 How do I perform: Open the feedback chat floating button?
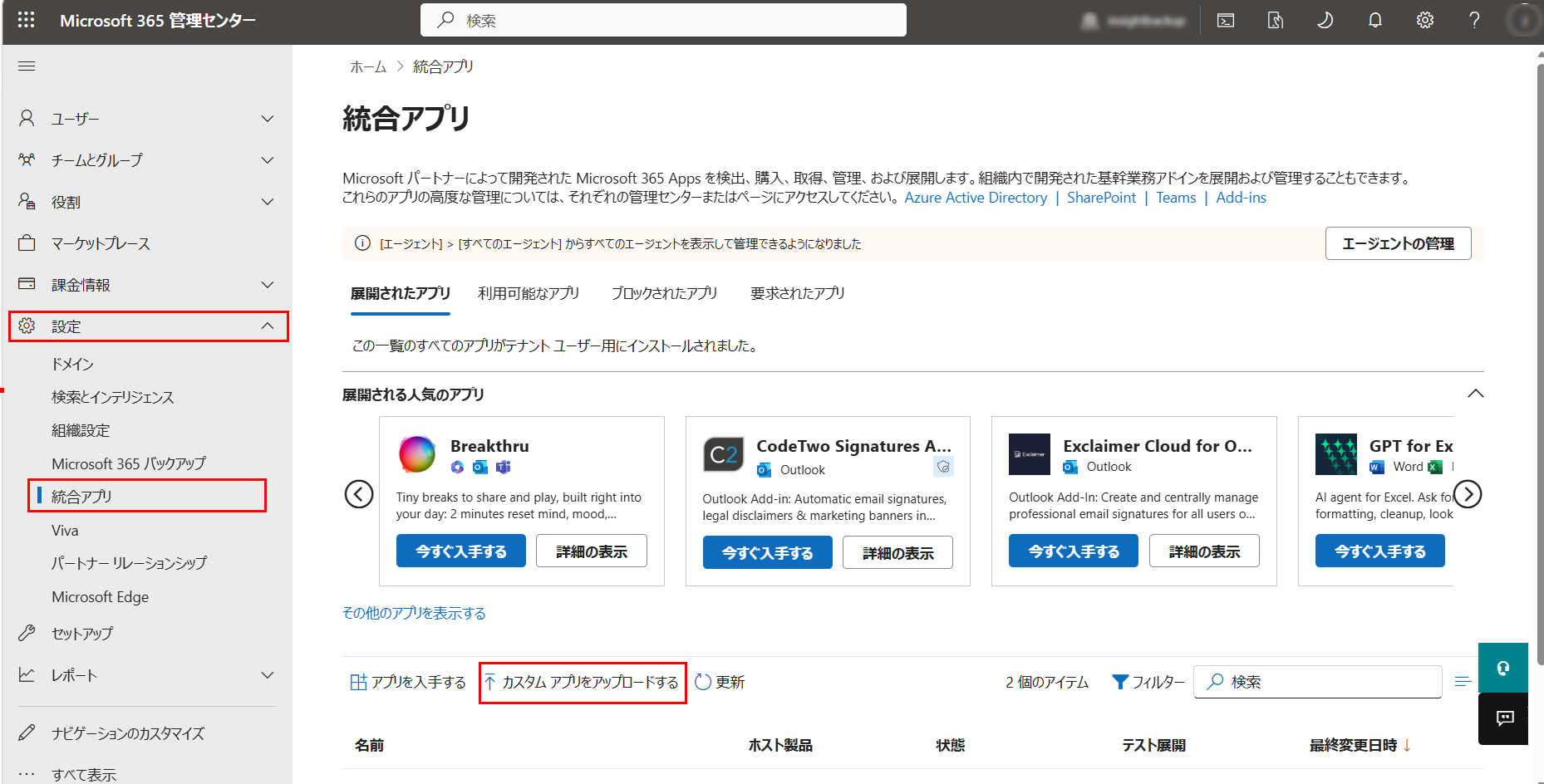[1503, 718]
